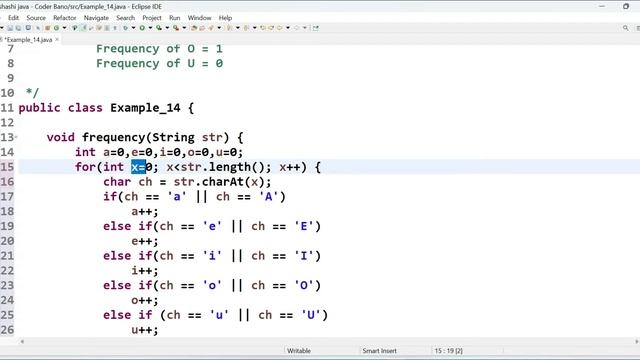Click the left arrow of horizontal scrollbar
640x360 pixels.
22,342
